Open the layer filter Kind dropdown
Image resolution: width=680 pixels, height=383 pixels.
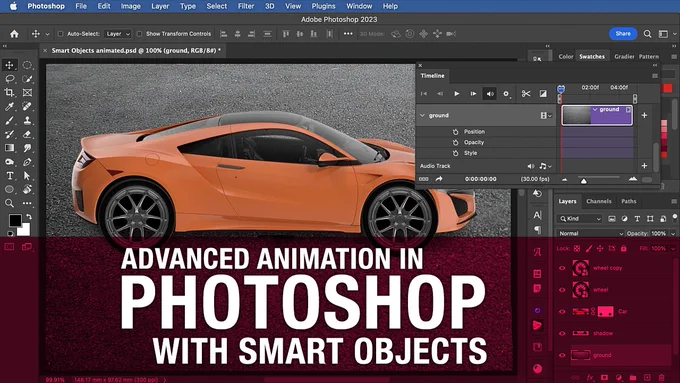click(x=580, y=219)
